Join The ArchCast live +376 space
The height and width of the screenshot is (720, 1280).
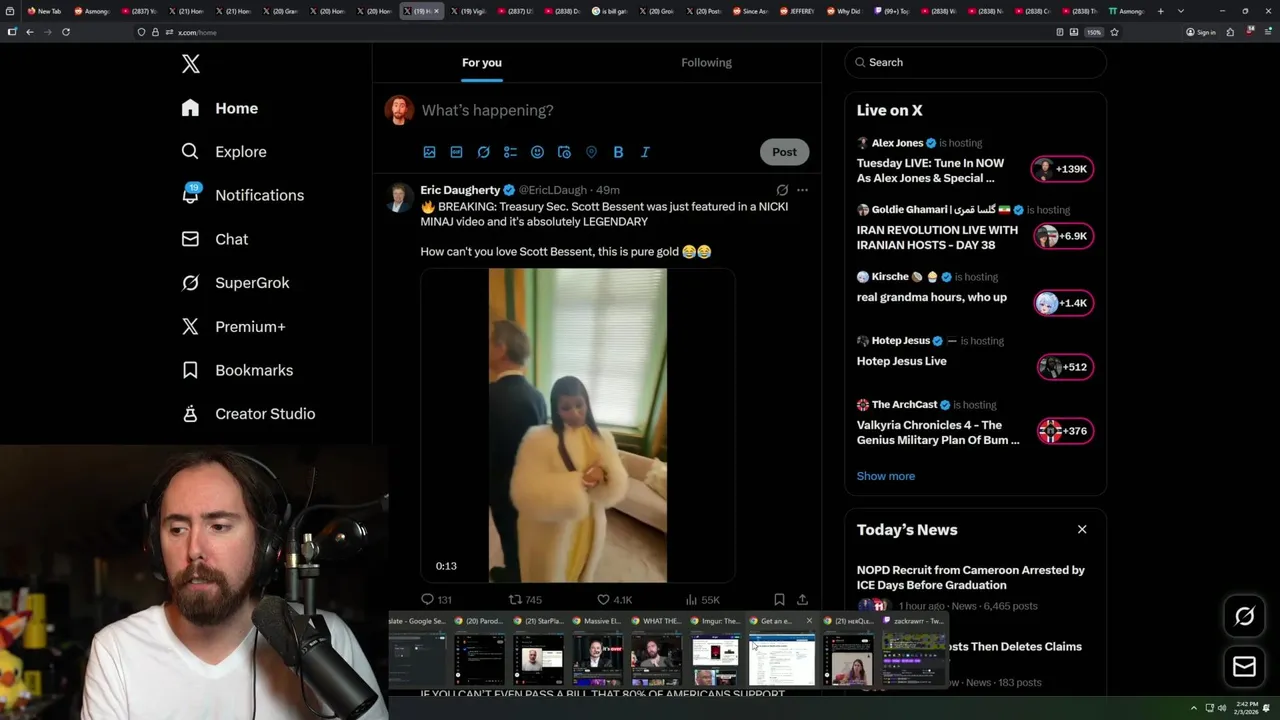pyautogui.click(x=1065, y=431)
